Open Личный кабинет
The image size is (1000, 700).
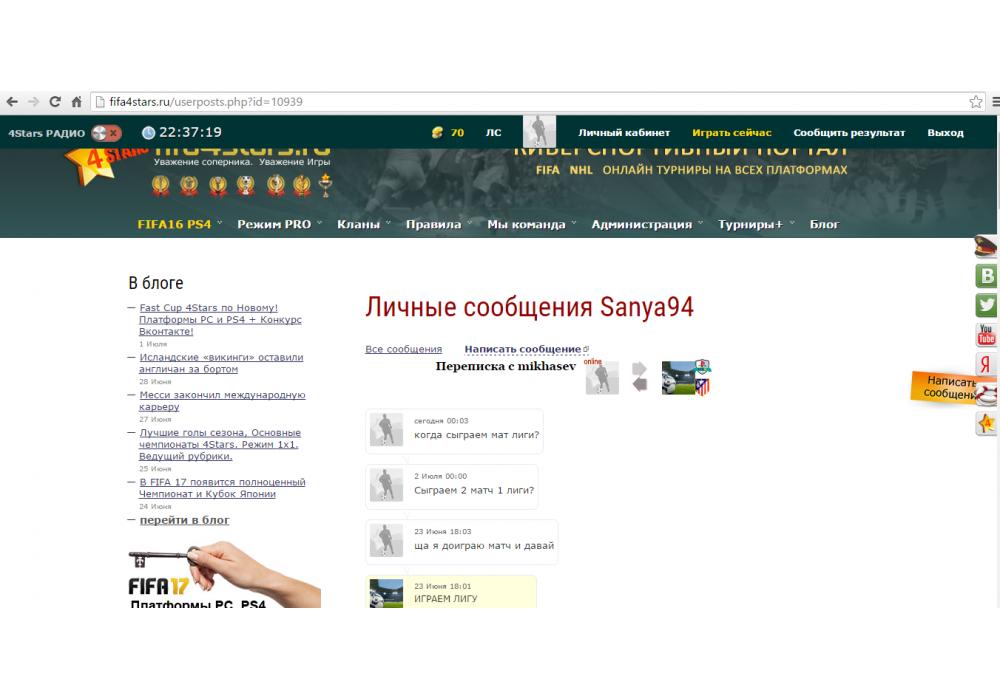click(x=624, y=133)
